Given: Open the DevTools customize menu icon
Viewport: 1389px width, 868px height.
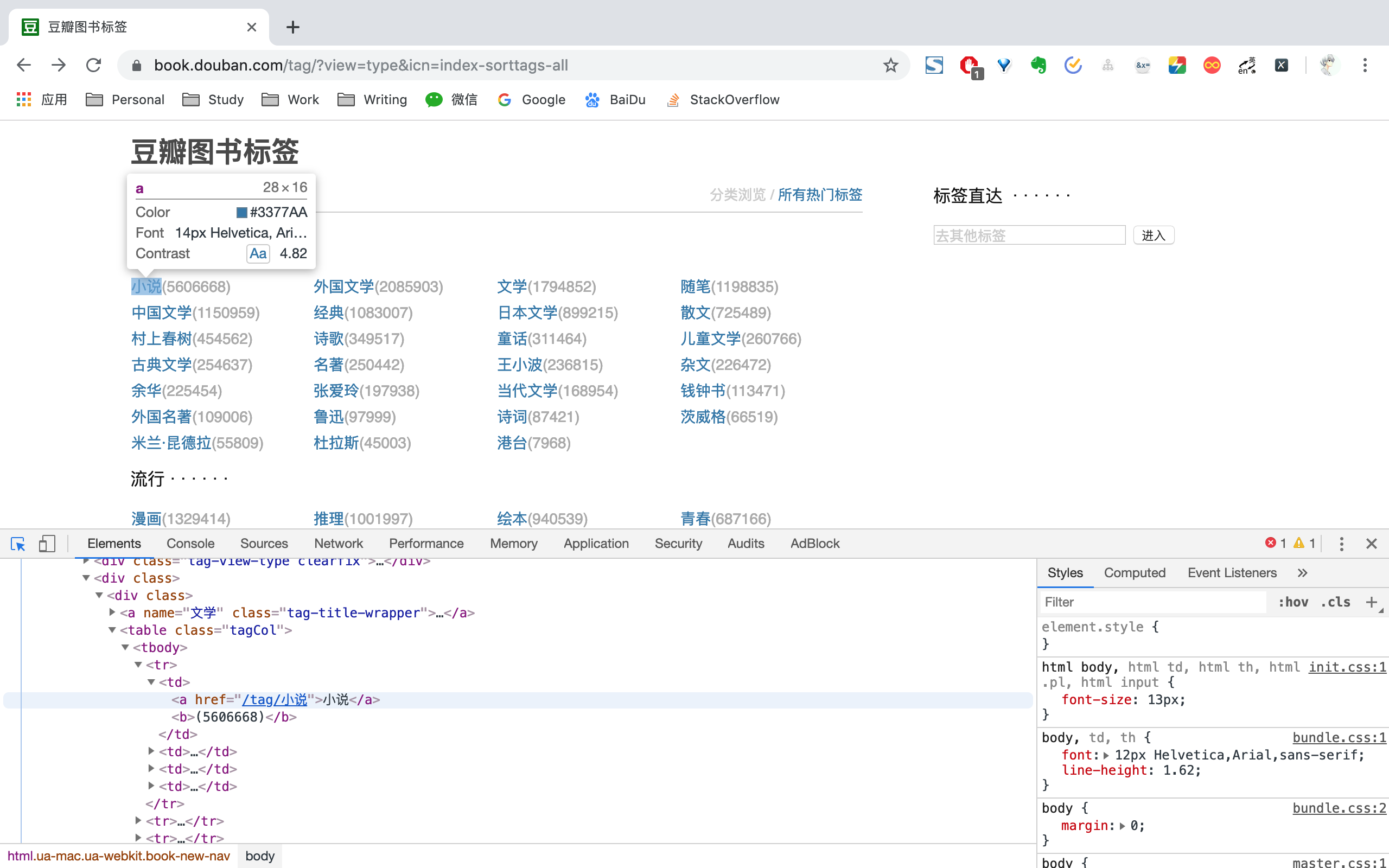Looking at the screenshot, I should point(1341,543).
